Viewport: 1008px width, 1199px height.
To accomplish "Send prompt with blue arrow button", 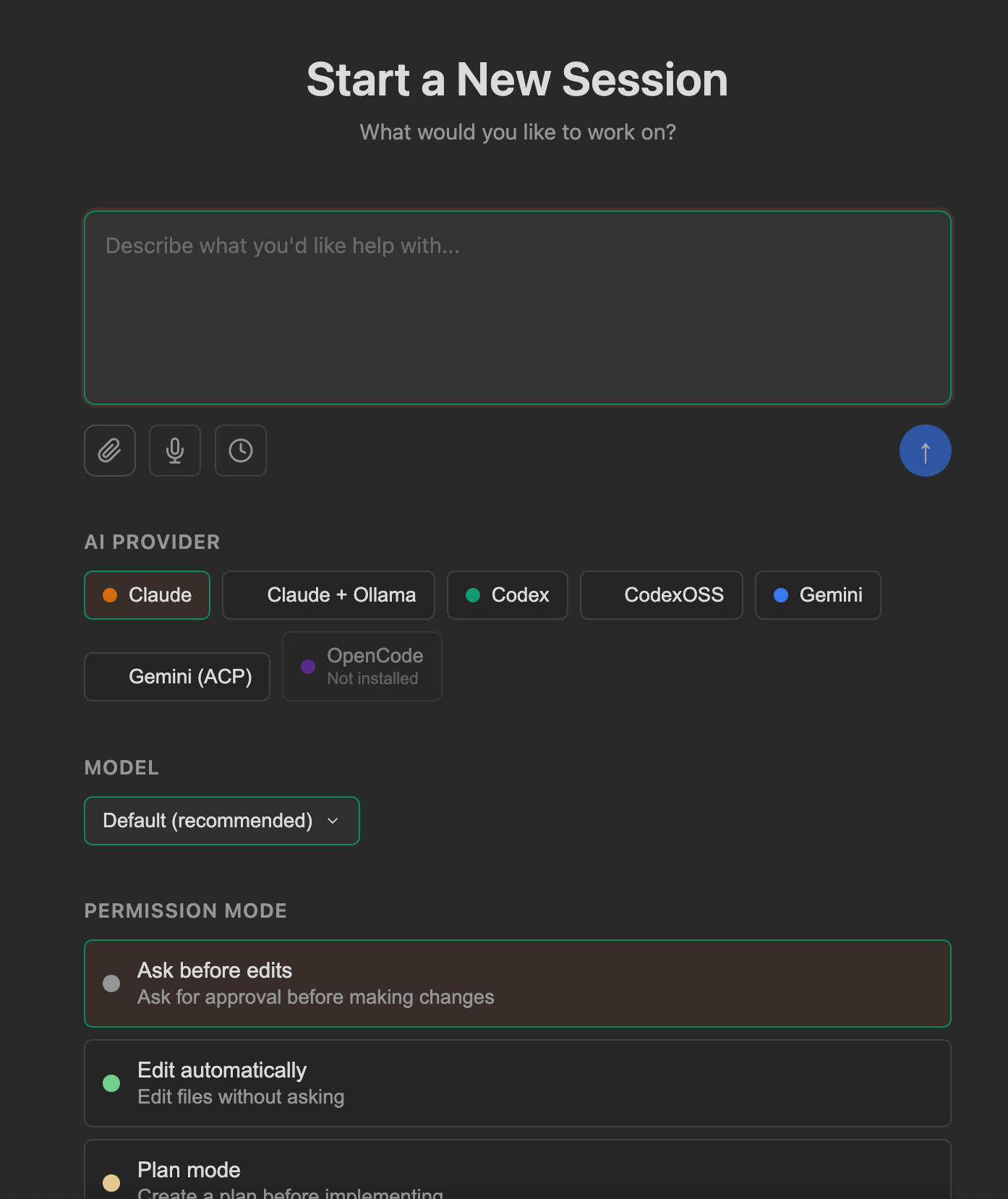I will click(x=925, y=451).
